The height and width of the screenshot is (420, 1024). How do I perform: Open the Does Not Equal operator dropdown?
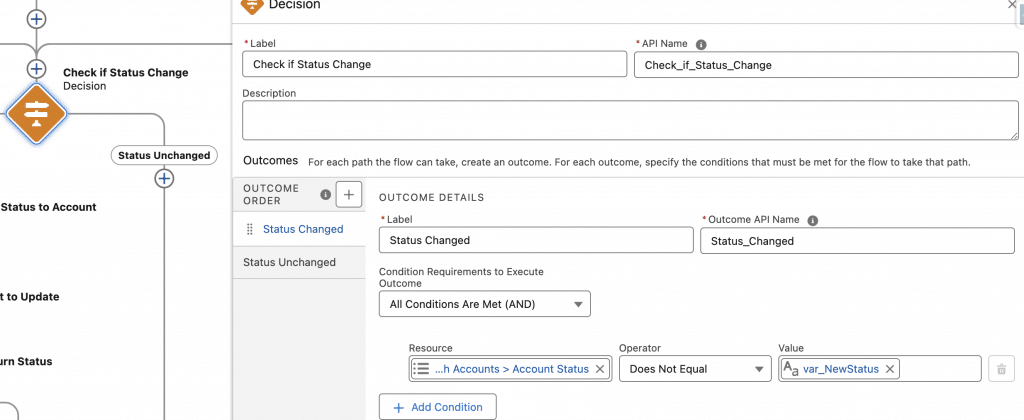click(688, 369)
